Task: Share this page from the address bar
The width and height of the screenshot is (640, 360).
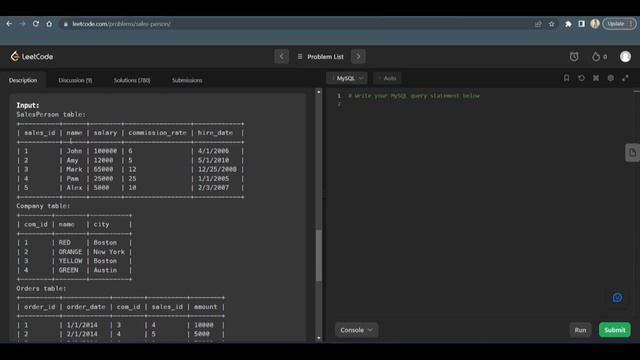Action: coord(538,24)
